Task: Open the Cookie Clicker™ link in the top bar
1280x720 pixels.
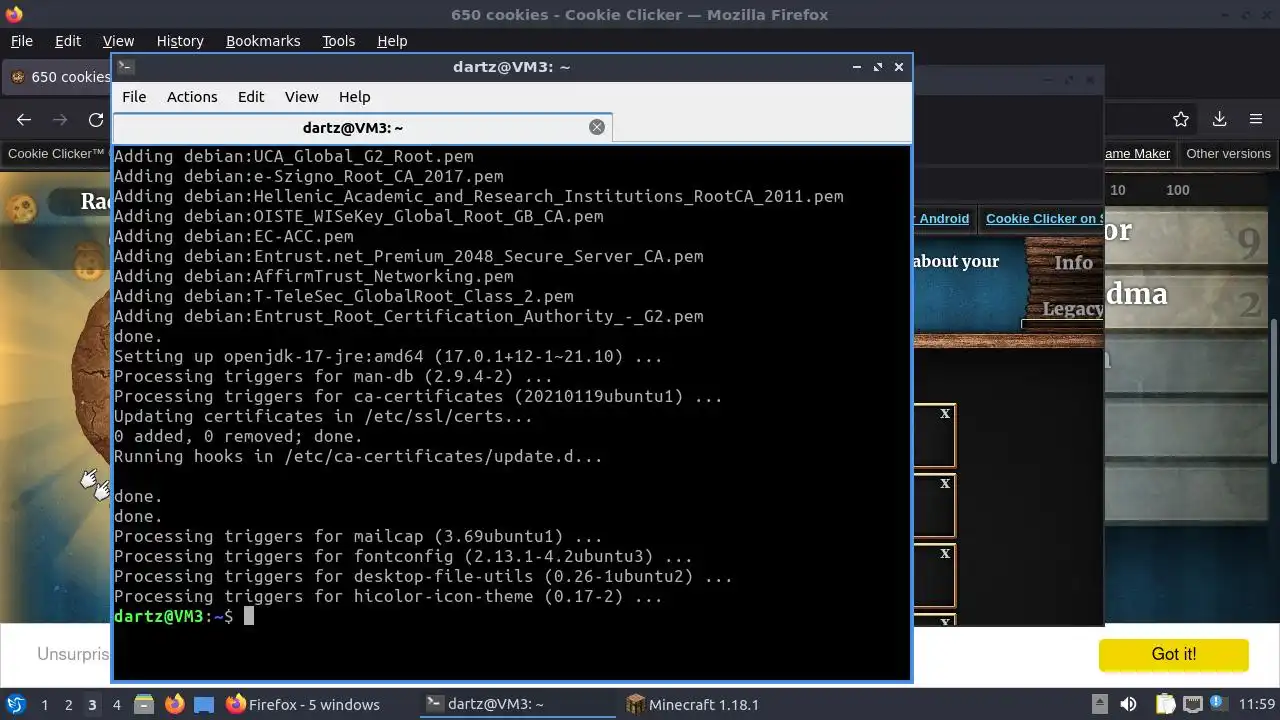Action: [x=56, y=154]
